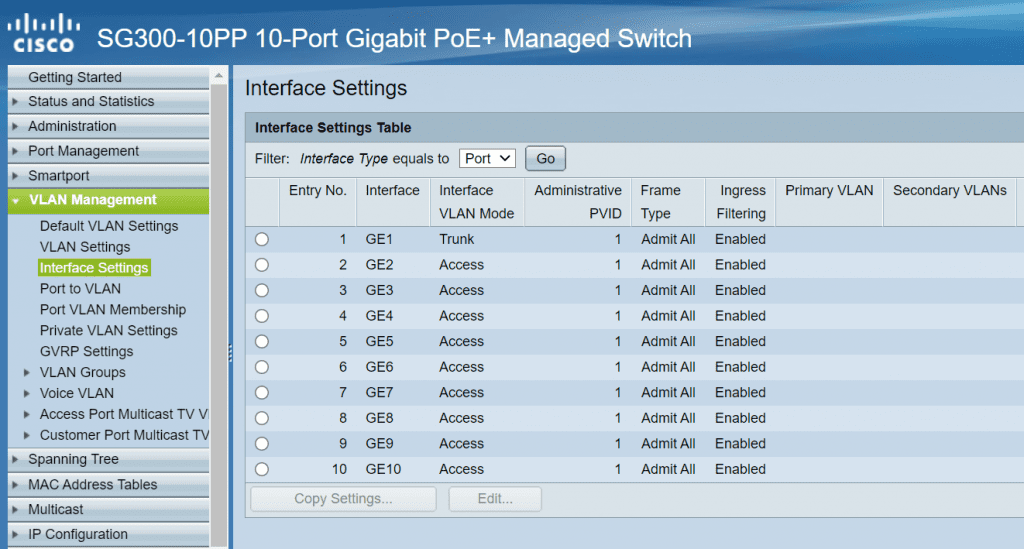
Task: Click the Copy Settings button
Action: 343,499
